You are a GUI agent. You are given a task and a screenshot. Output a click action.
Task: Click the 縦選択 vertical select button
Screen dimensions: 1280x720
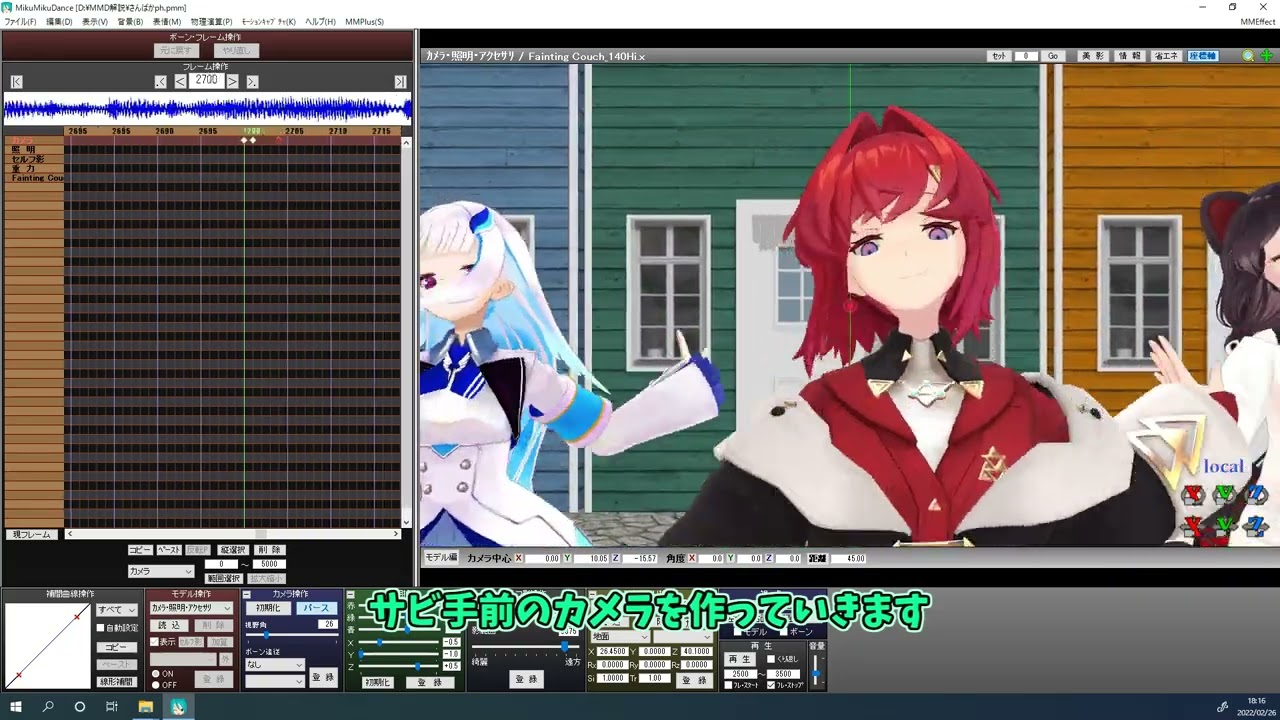[x=232, y=550]
